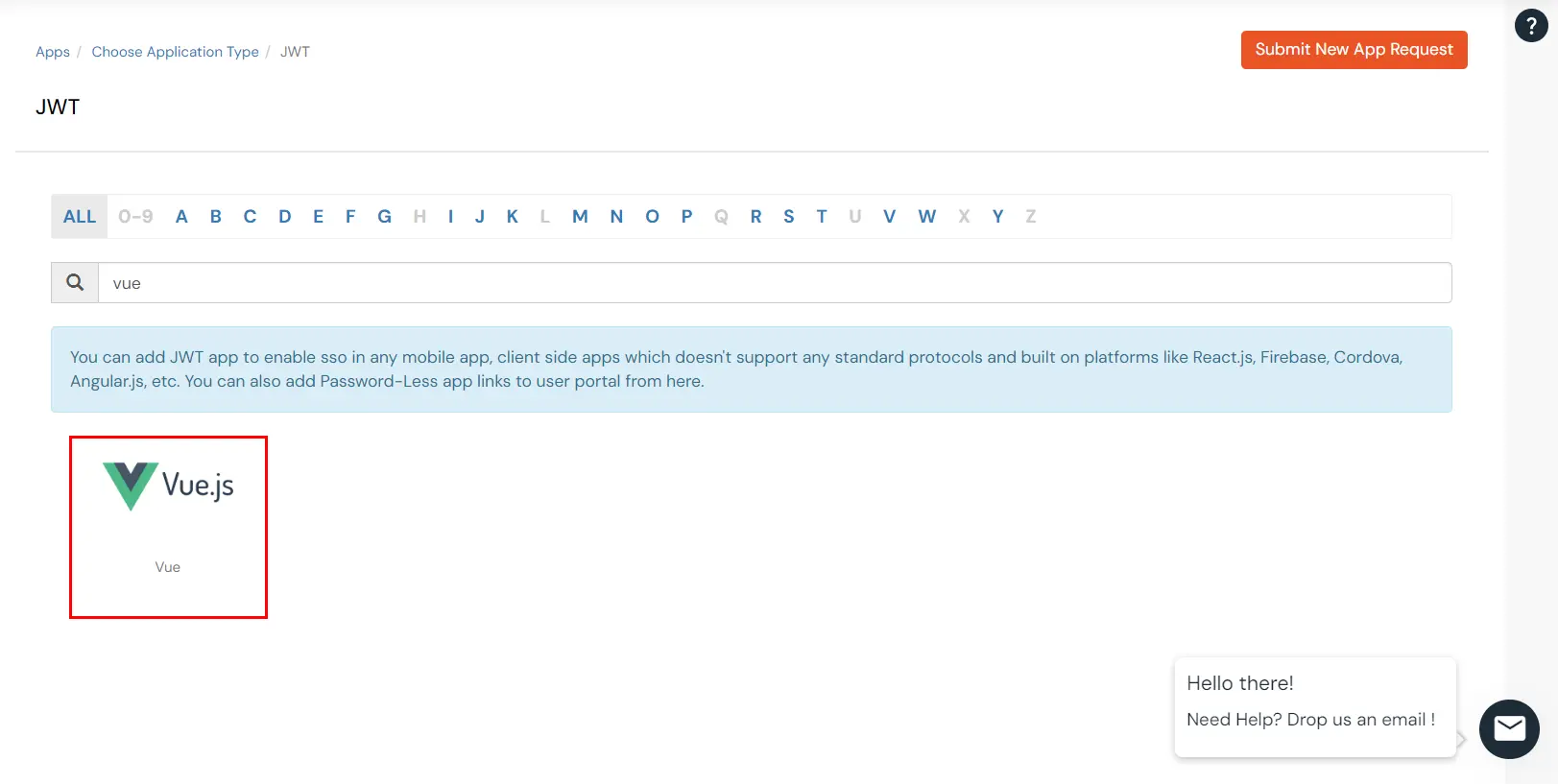
Task: Filter apps by letter V
Action: (890, 217)
